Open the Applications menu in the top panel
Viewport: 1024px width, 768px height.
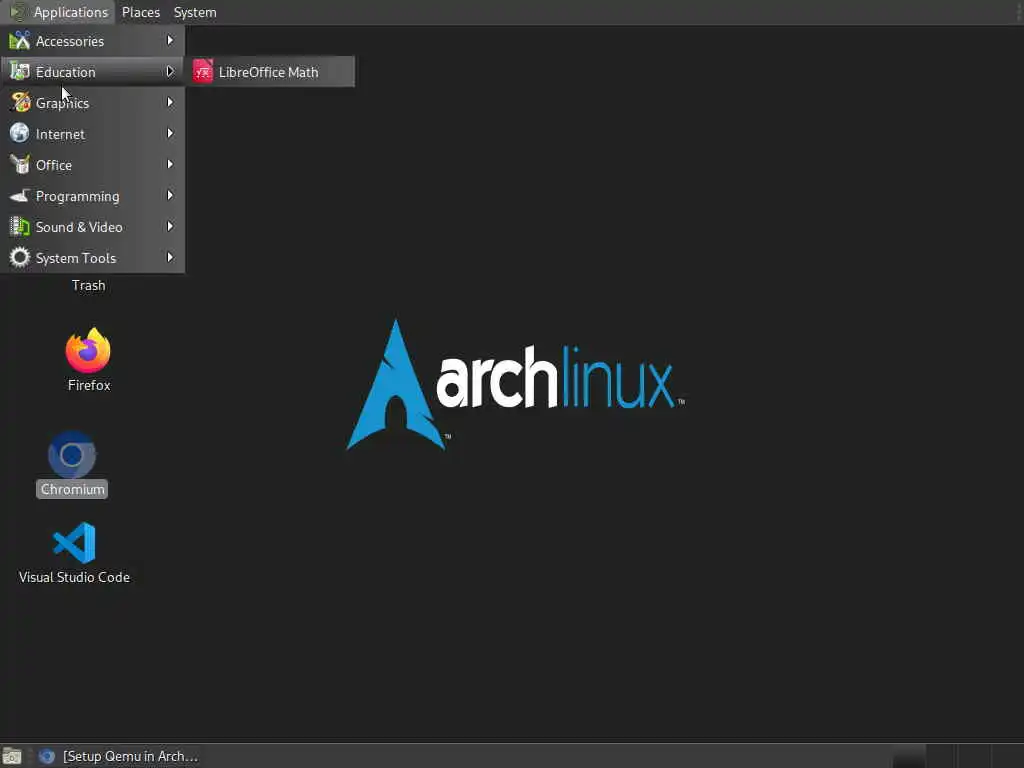point(59,12)
